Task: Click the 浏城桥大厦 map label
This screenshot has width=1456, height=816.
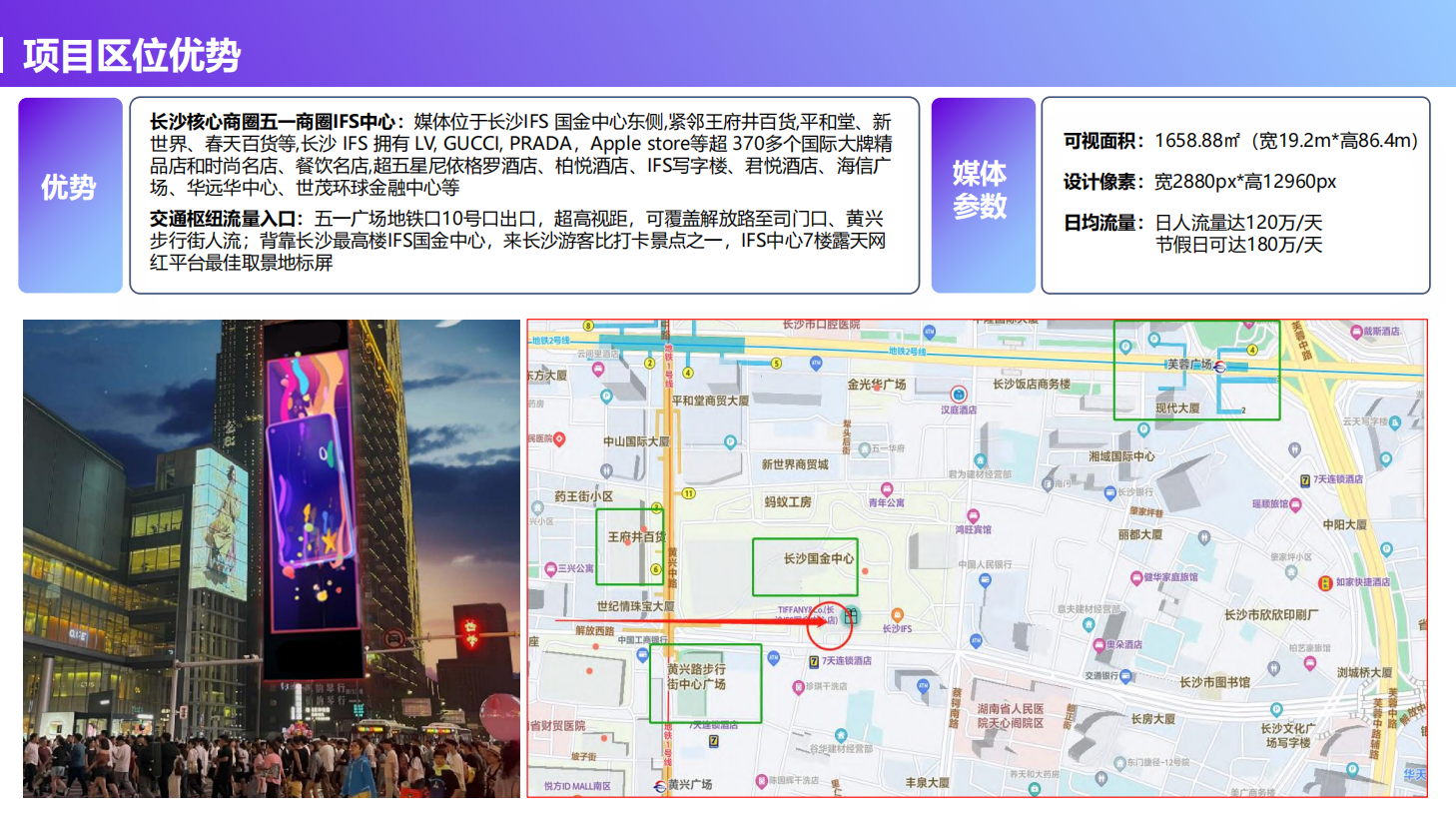Action: pyautogui.click(x=1364, y=673)
